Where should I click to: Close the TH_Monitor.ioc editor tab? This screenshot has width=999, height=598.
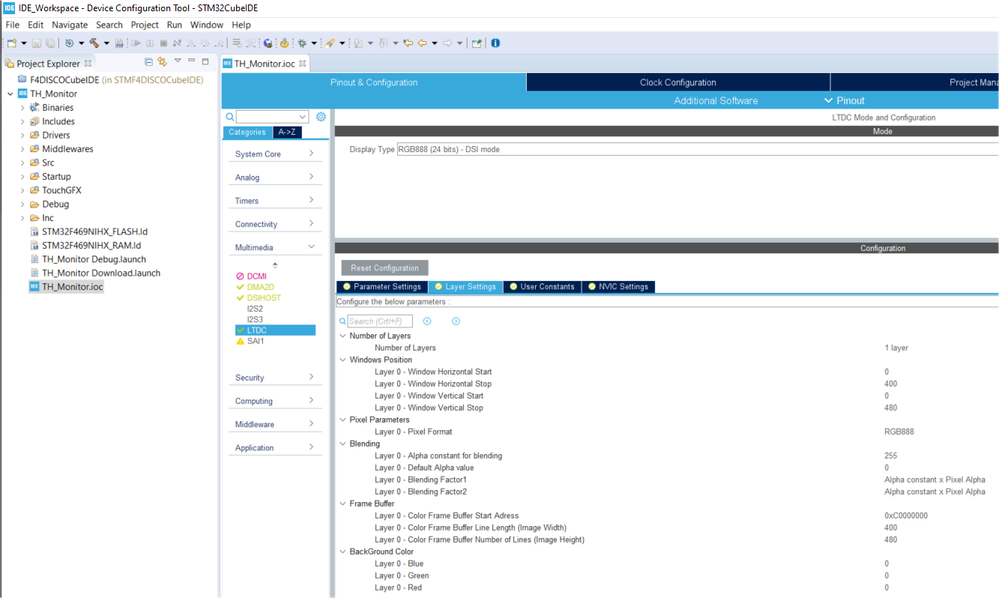click(303, 63)
